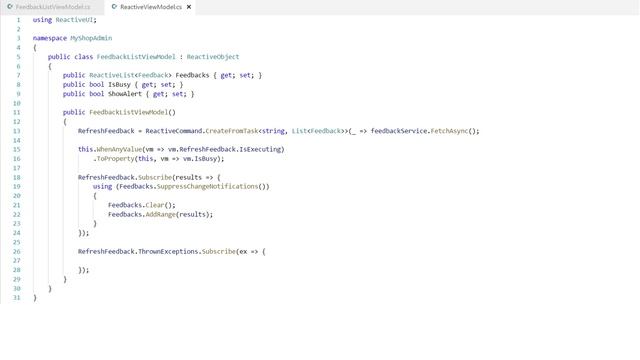
Task: Click 'WhenAnyValue' on line 15
Action: (119, 150)
